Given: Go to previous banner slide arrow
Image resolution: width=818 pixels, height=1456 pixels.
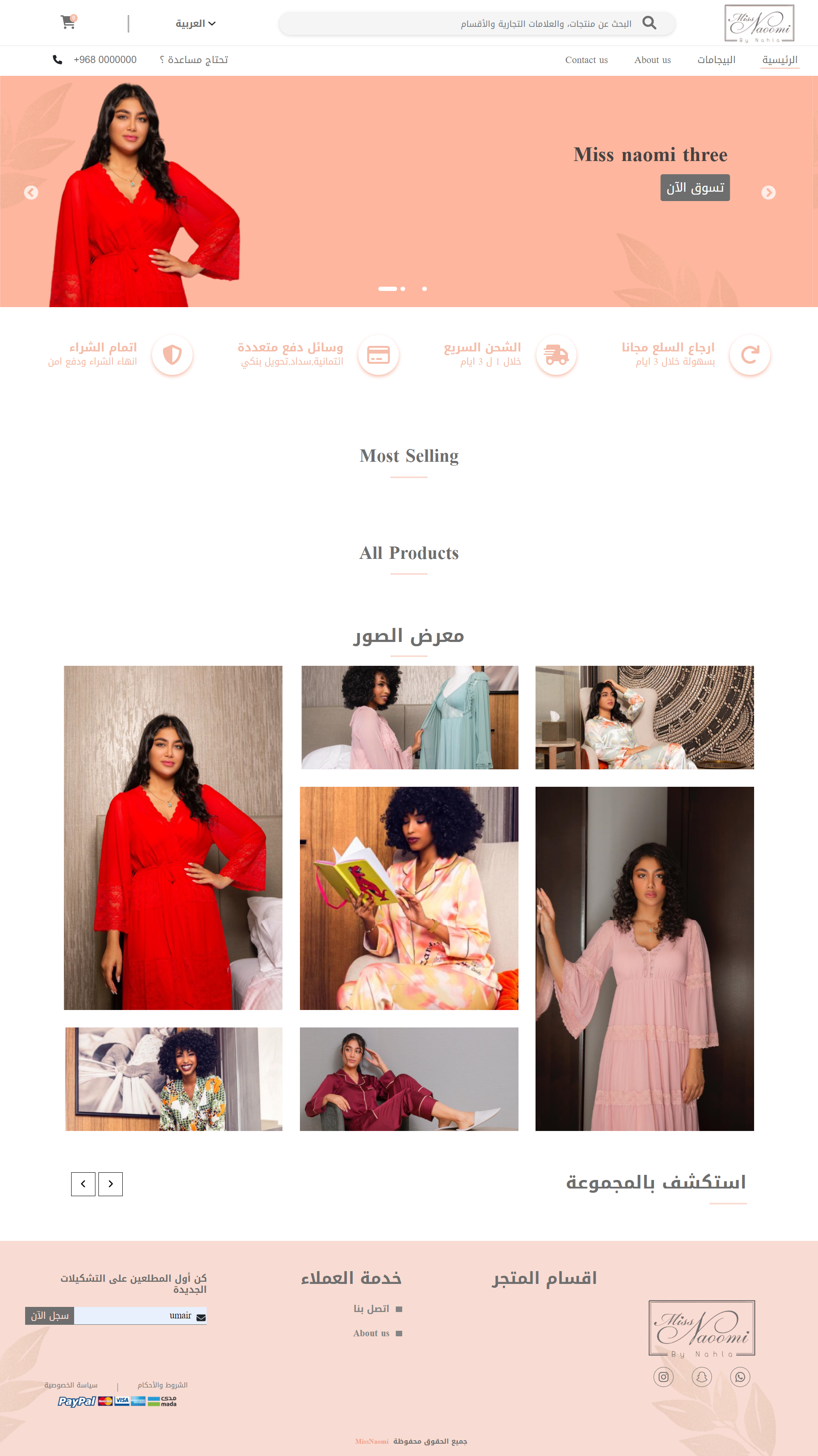Looking at the screenshot, I should click(31, 193).
